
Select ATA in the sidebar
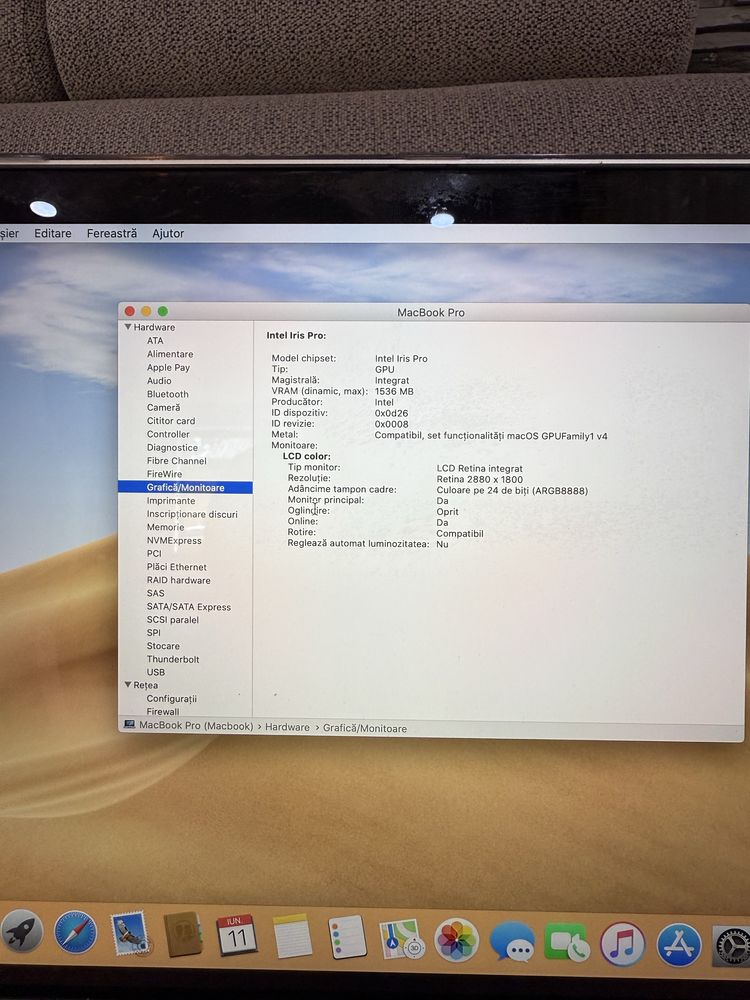pos(155,341)
